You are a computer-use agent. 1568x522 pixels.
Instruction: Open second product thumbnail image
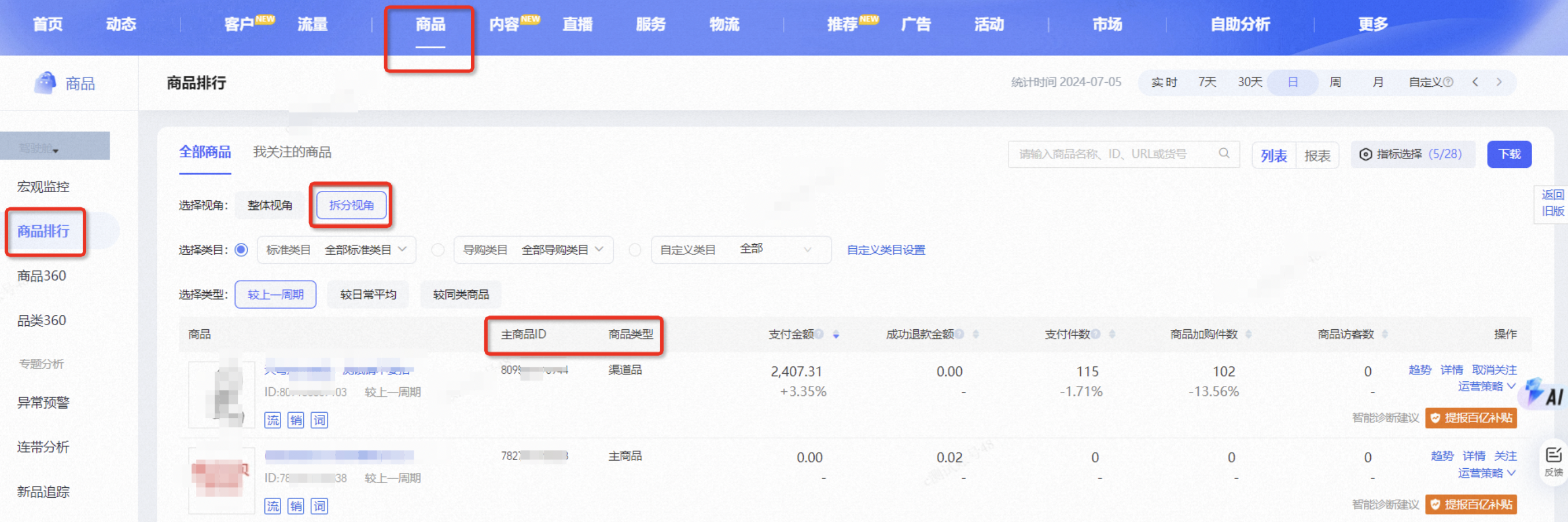(222, 480)
